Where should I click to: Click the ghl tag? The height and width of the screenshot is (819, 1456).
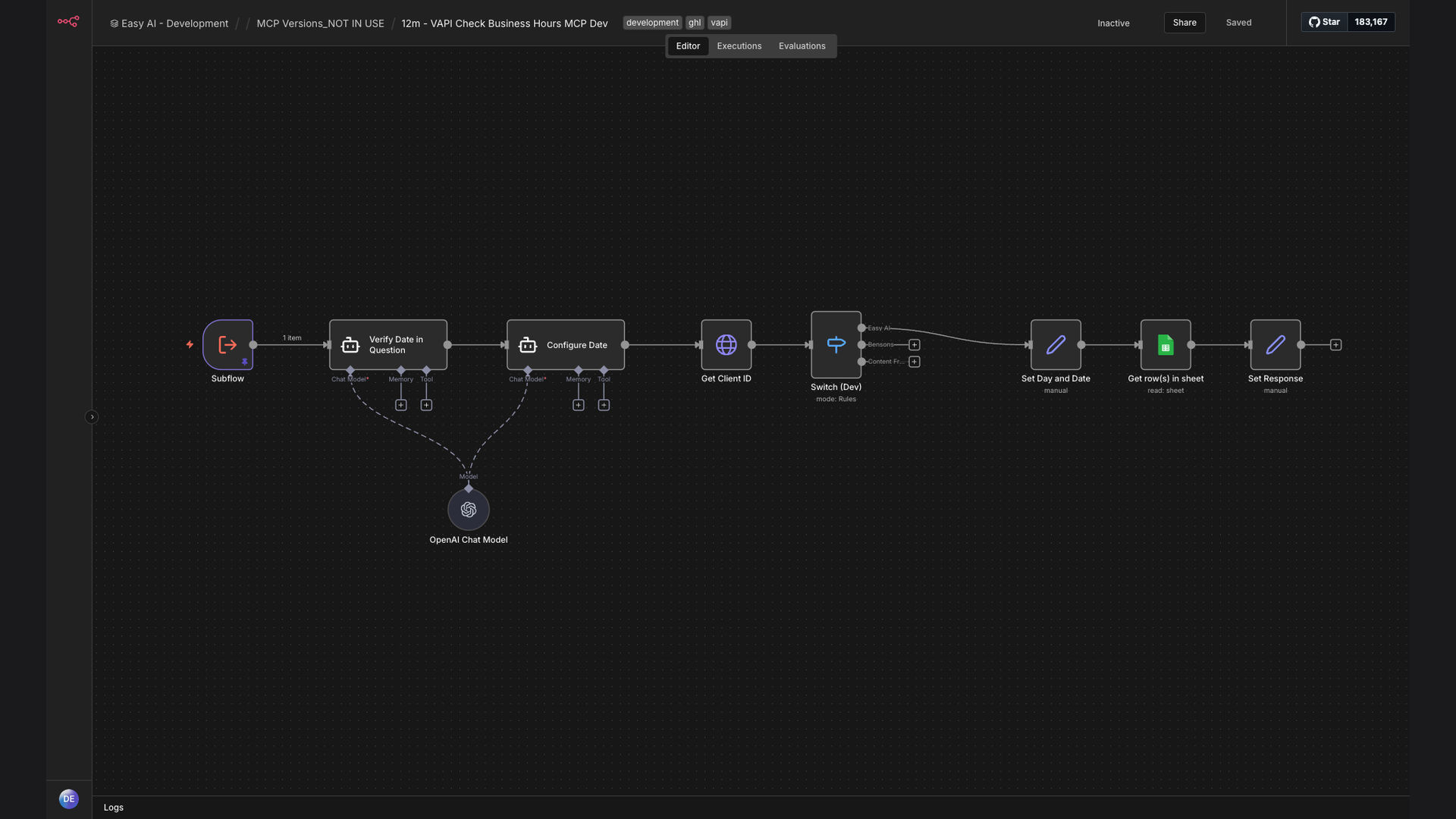coord(695,23)
